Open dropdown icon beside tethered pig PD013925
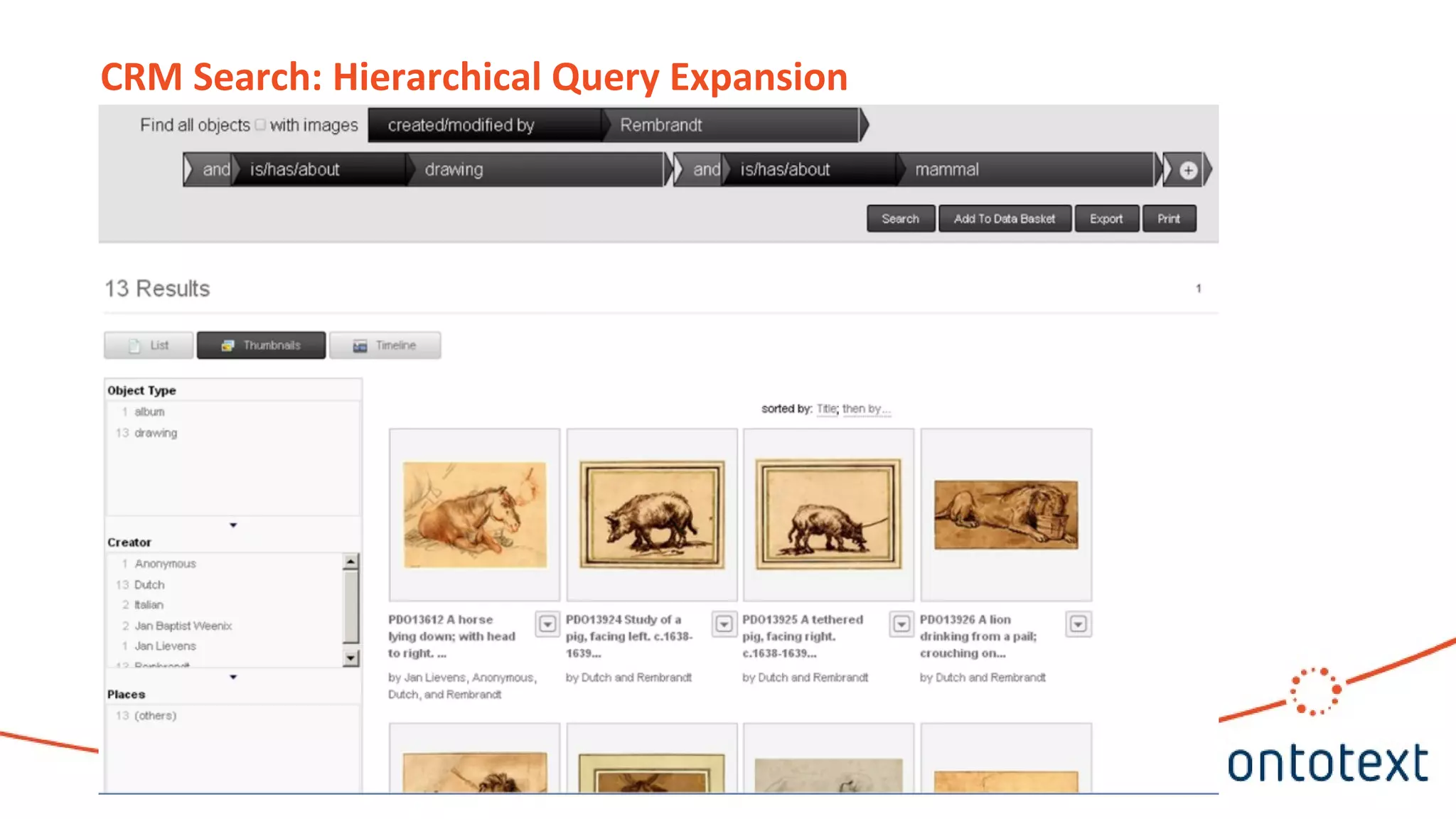 (901, 624)
